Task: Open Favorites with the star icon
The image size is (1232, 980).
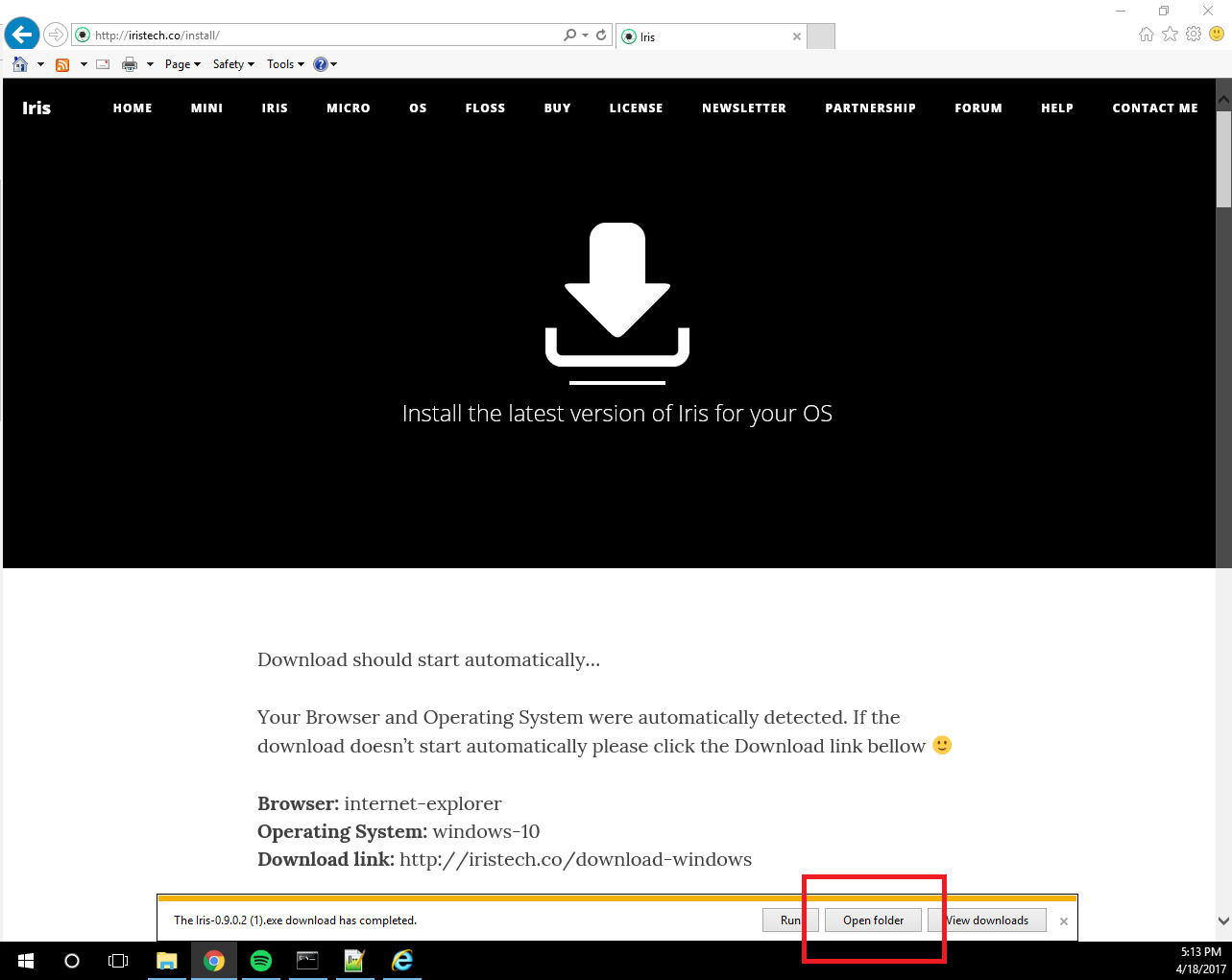Action: (1170, 35)
